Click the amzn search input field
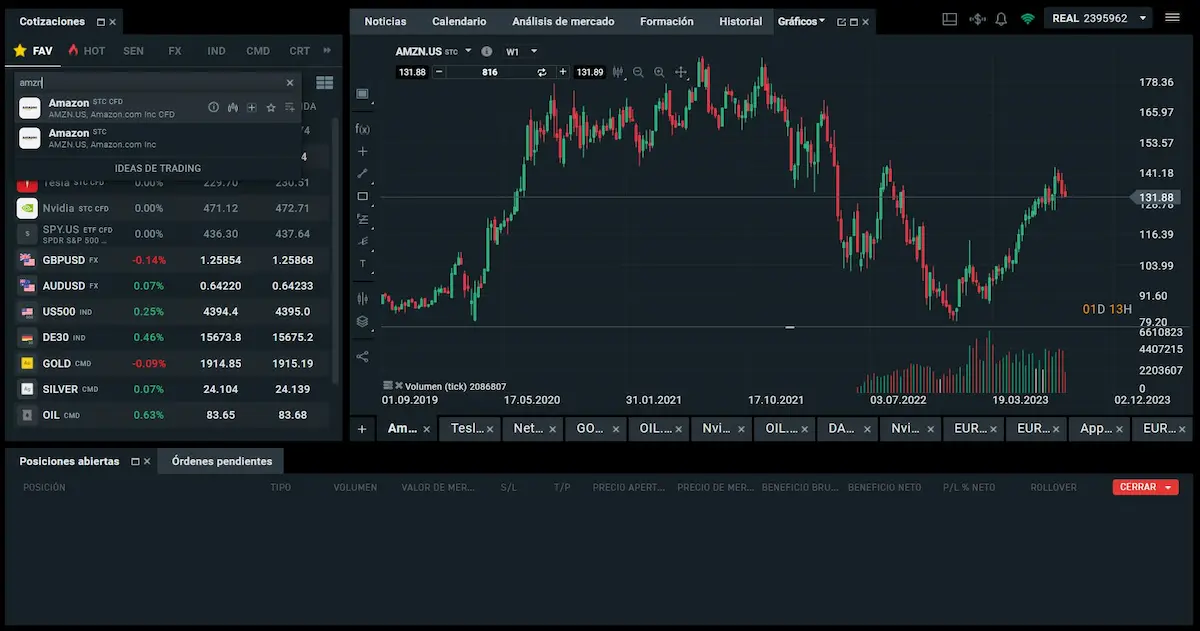 (150, 83)
